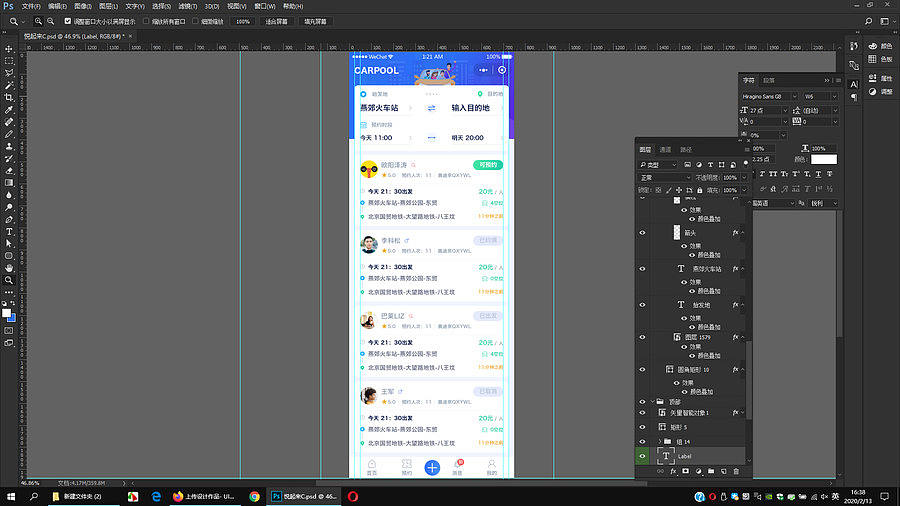The width and height of the screenshot is (900, 506).
Task: Add a layer mask from Layers panel footer
Action: [685, 472]
